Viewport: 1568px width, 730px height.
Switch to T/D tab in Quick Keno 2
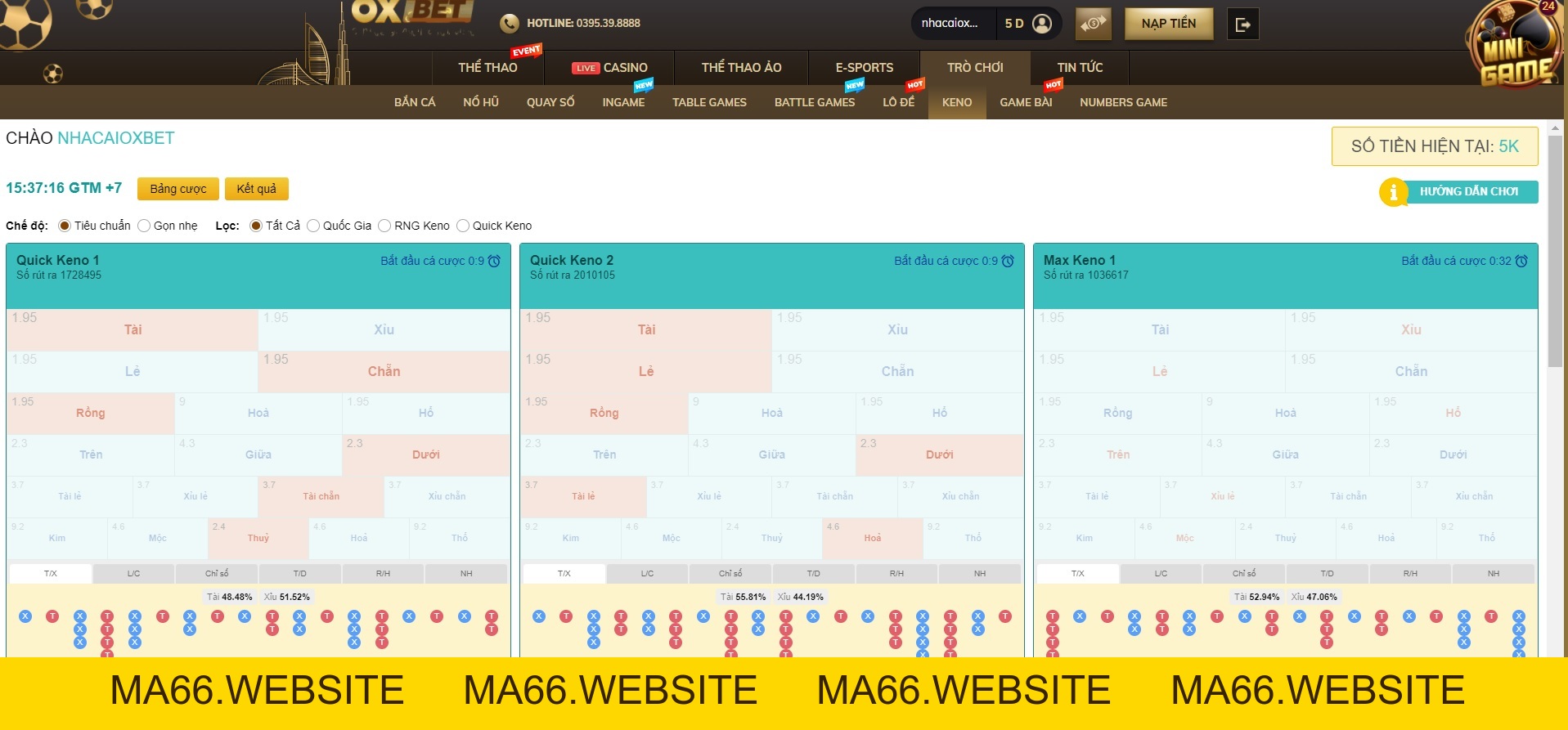tap(813, 574)
